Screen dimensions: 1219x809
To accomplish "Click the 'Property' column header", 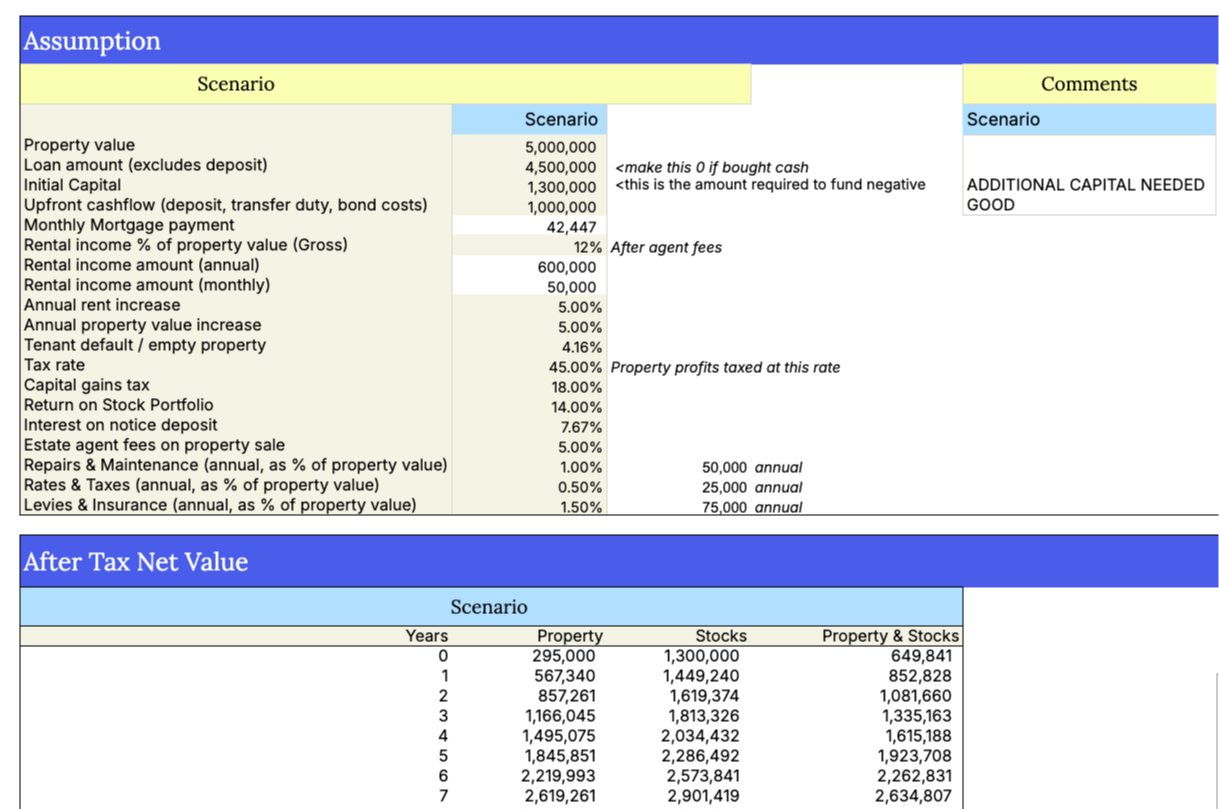I will [570, 636].
